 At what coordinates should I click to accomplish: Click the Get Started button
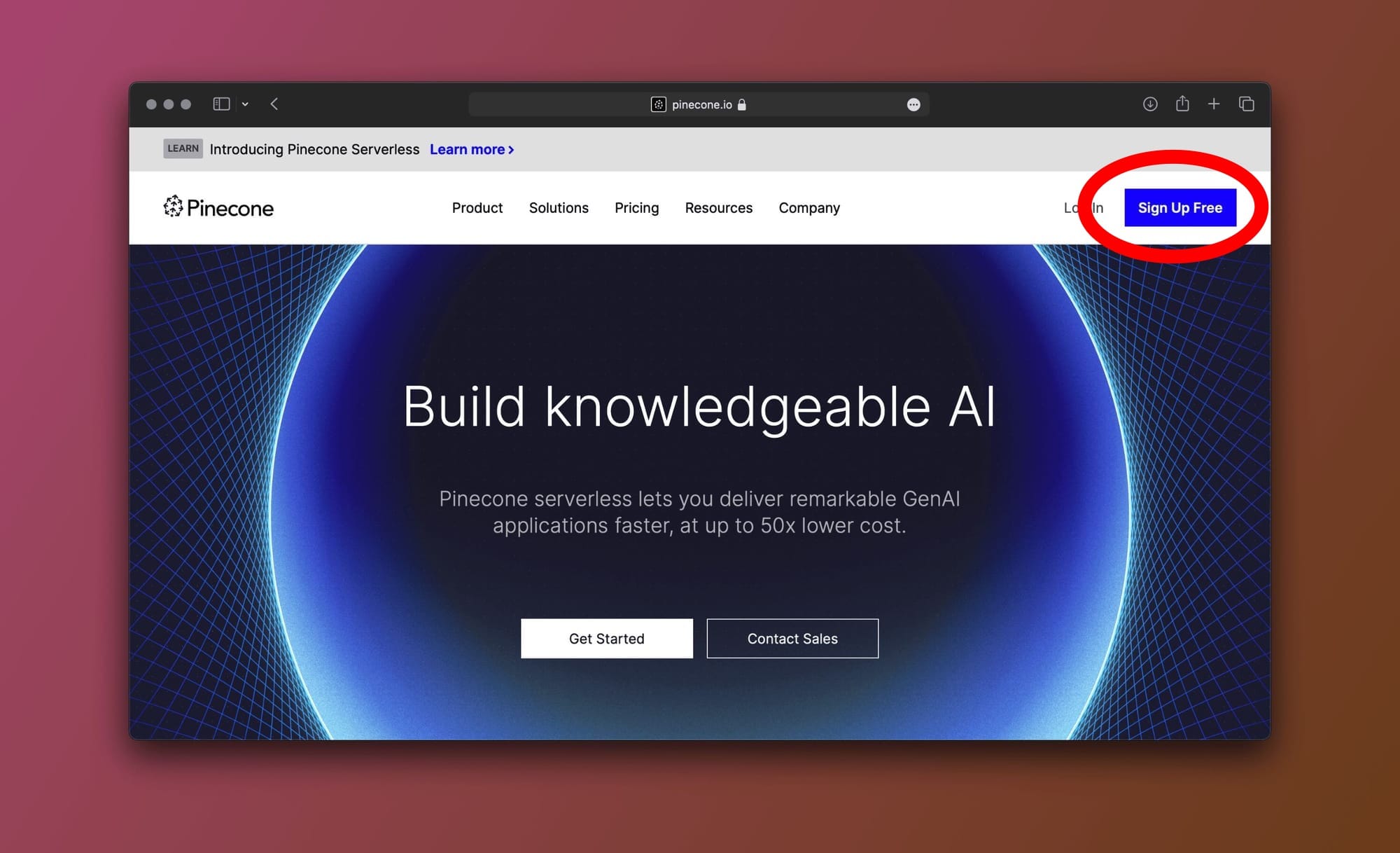pos(607,638)
